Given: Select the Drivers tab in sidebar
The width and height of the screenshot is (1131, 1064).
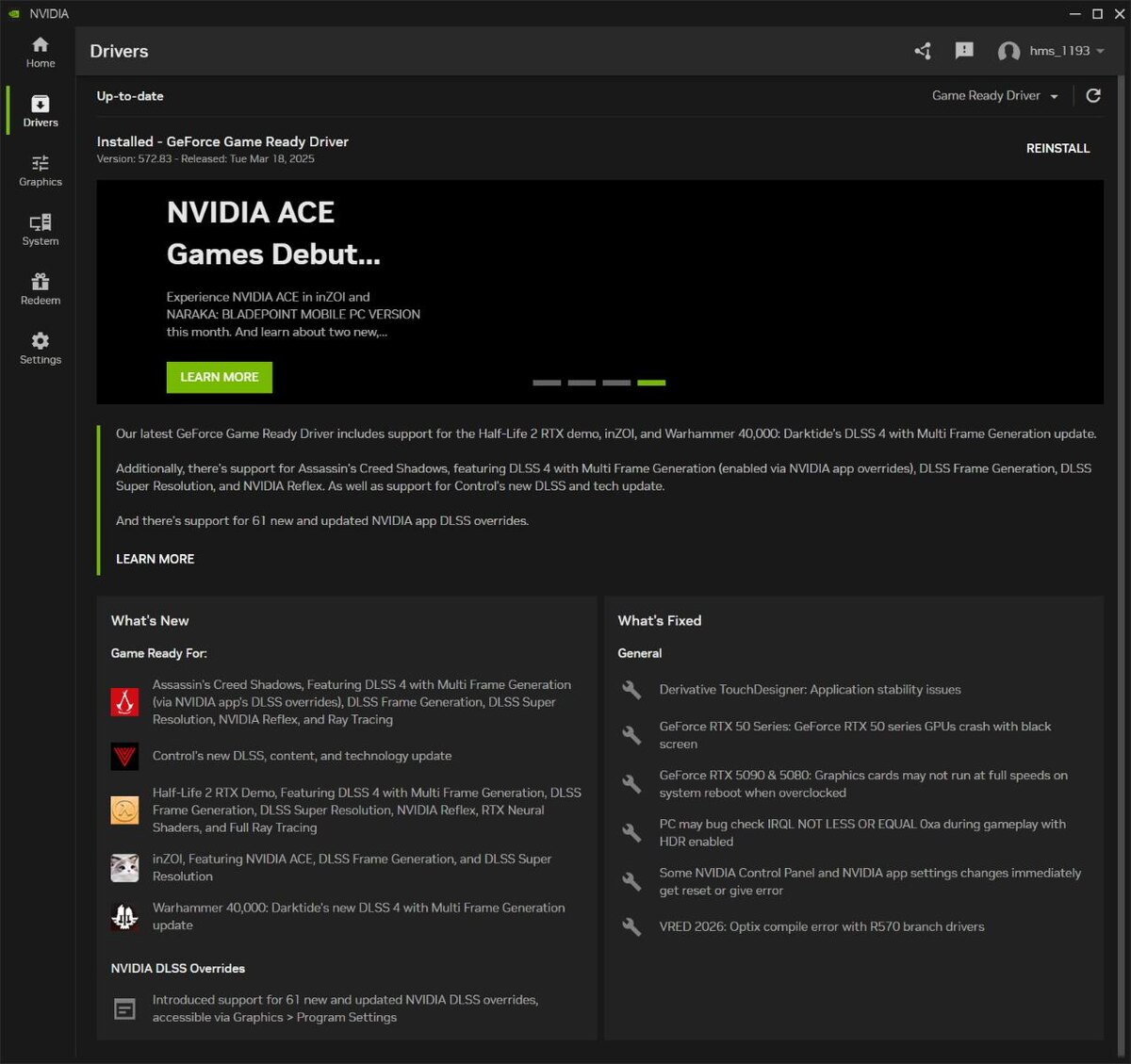Looking at the screenshot, I should 40,111.
